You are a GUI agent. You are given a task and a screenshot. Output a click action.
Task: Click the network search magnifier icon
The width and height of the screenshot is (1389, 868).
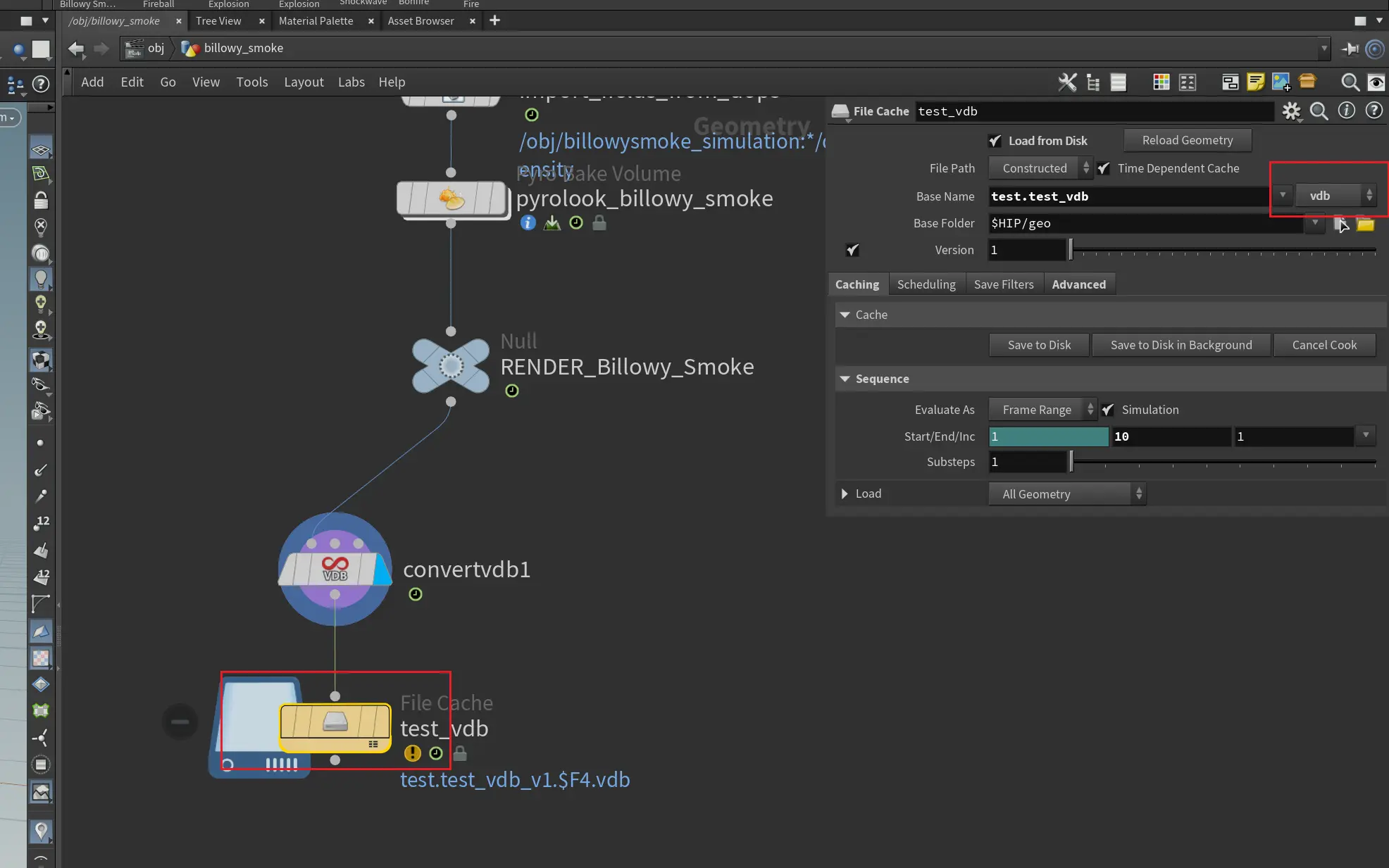click(x=1350, y=82)
